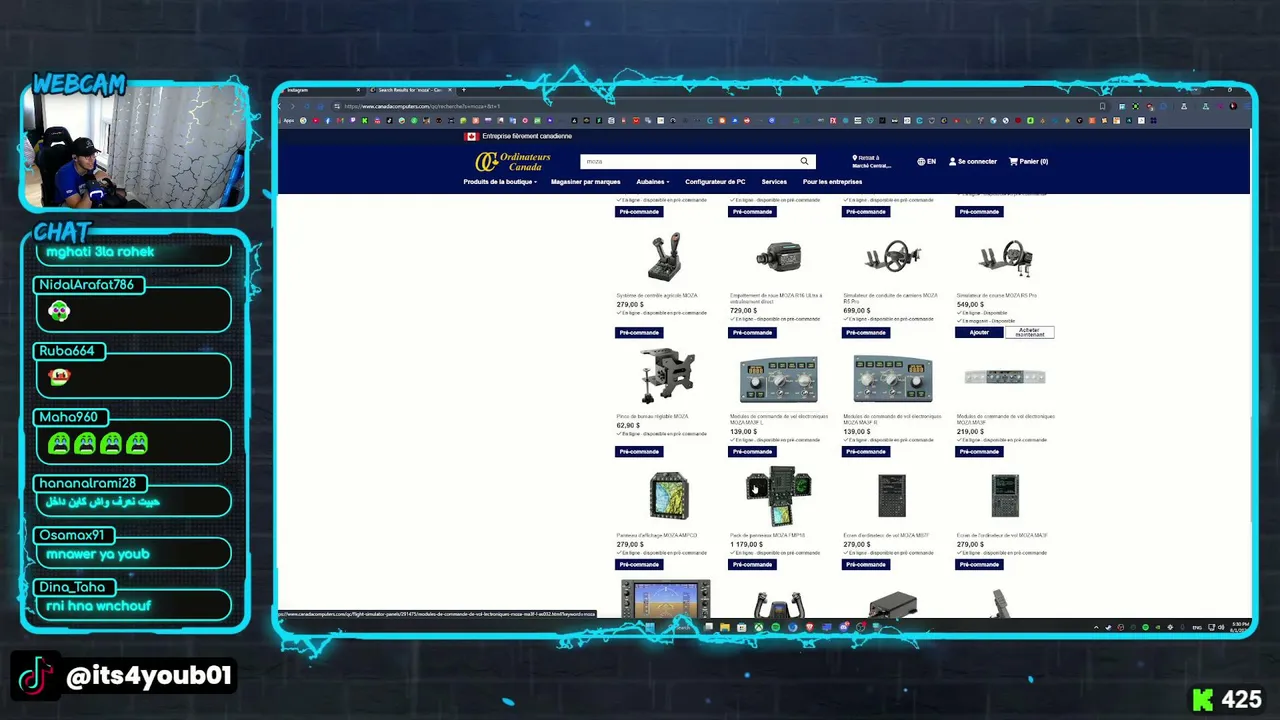The width and height of the screenshot is (1280, 720).
Task: Pre-order the 219,00 $ MOZA MA3F module
Action: 979,451
